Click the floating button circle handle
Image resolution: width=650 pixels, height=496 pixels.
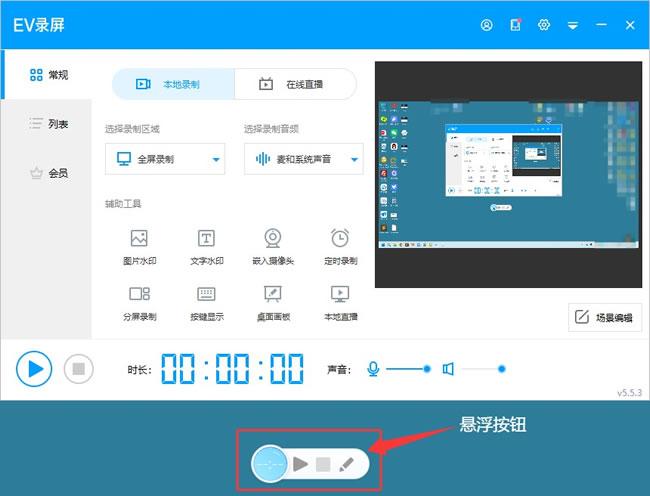click(269, 464)
